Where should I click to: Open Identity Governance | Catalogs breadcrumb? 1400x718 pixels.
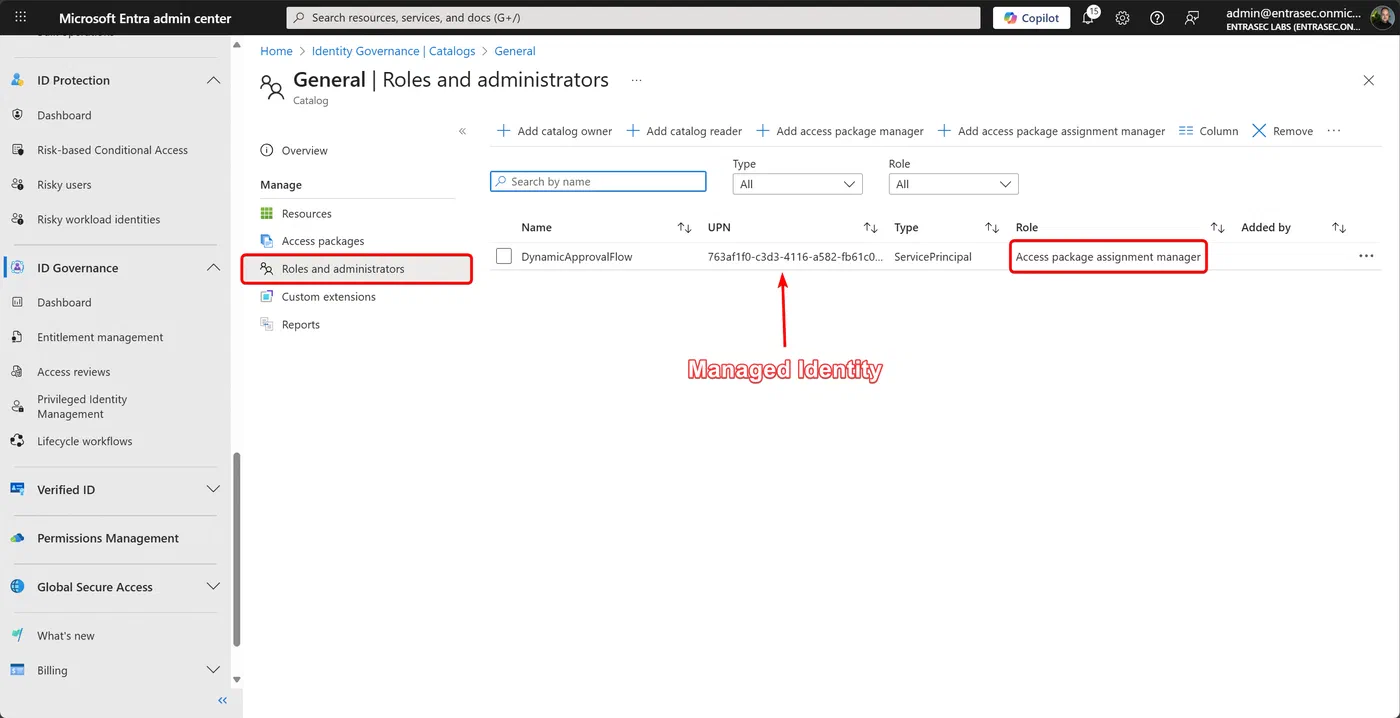[393, 51]
